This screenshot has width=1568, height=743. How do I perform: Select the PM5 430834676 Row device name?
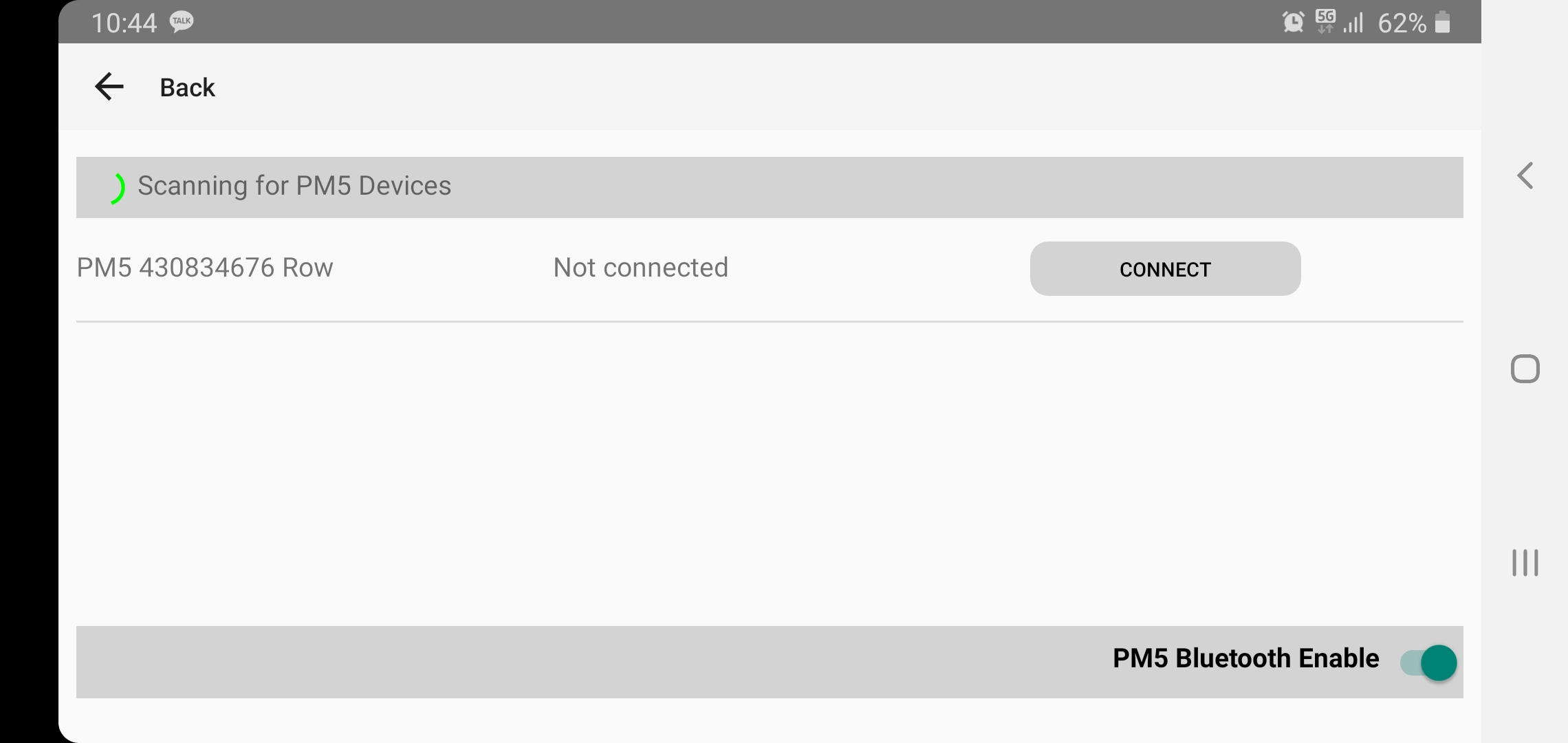[x=204, y=268]
